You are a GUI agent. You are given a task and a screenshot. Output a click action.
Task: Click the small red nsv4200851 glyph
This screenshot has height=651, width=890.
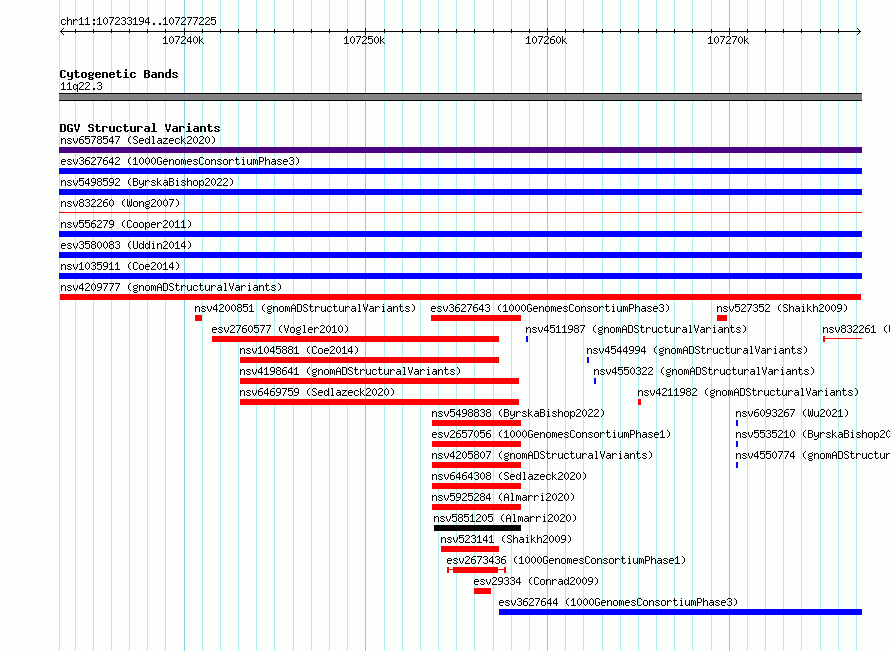click(x=198, y=318)
